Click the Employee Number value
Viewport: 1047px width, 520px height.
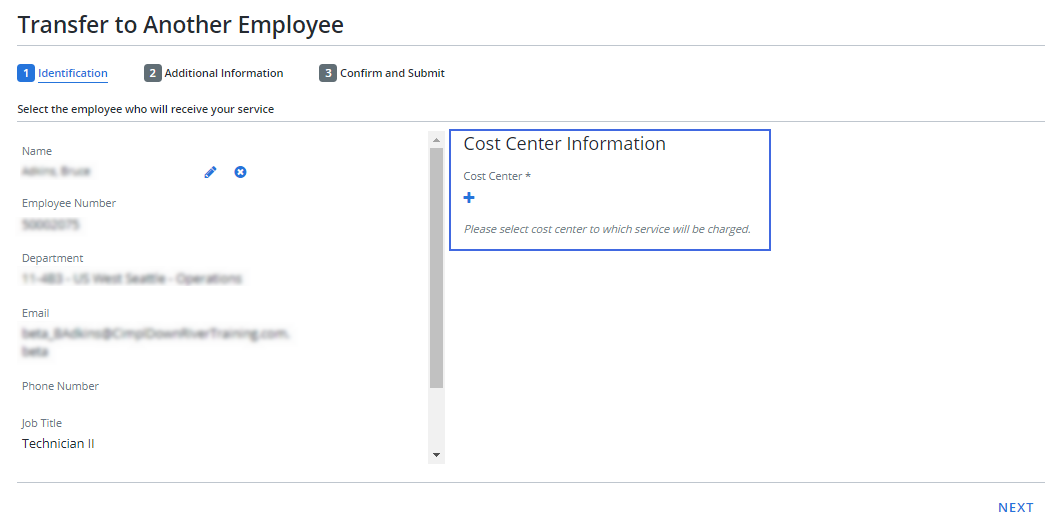click(x=51, y=225)
